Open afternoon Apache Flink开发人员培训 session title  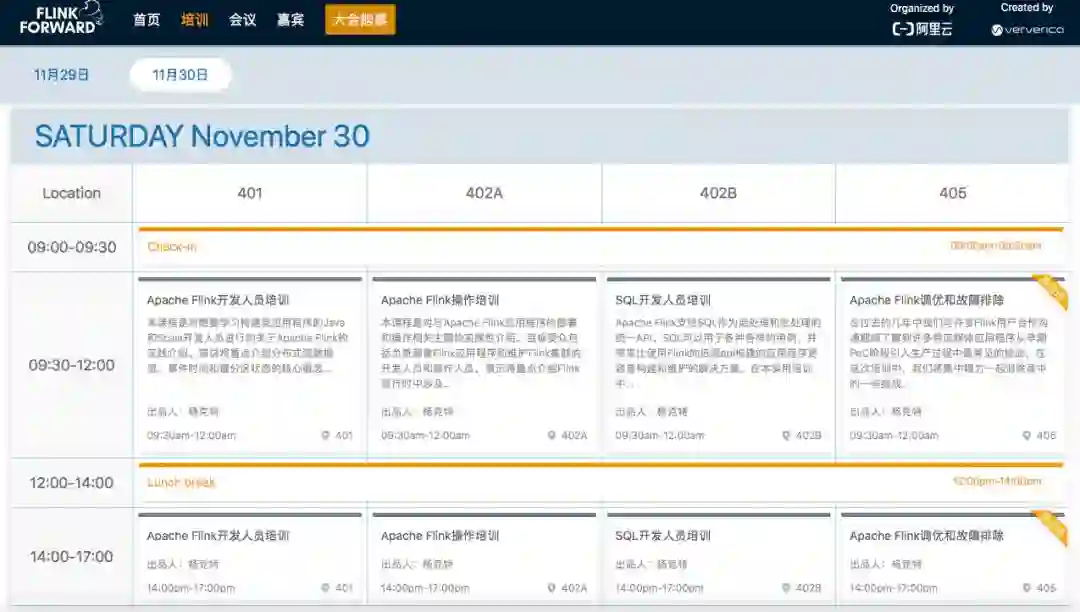point(218,536)
